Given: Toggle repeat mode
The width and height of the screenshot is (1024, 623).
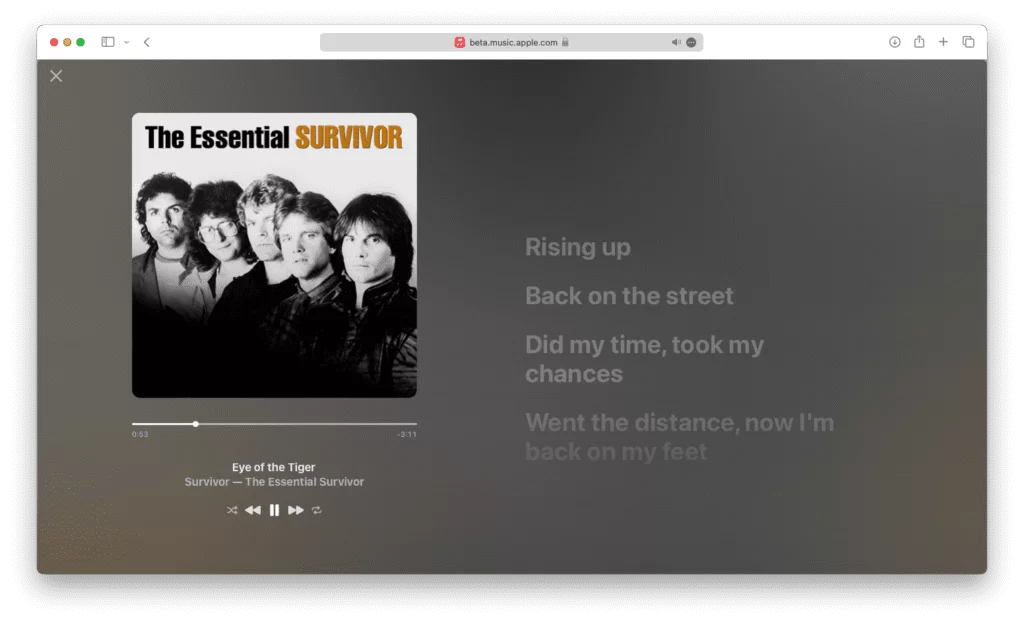Looking at the screenshot, I should tap(317, 510).
